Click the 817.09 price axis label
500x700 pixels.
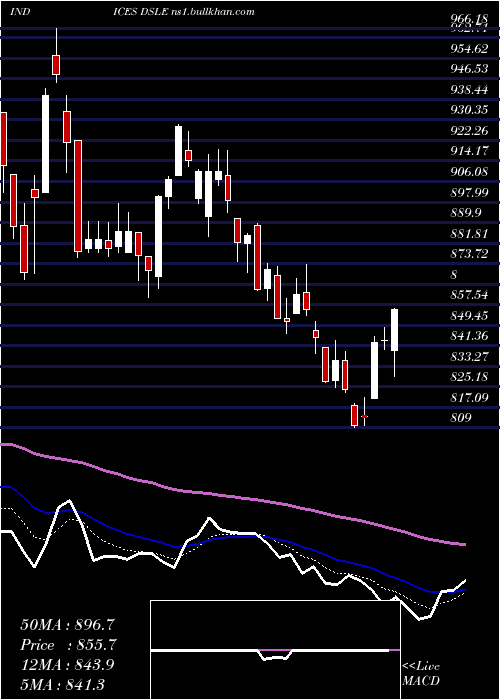469,397
